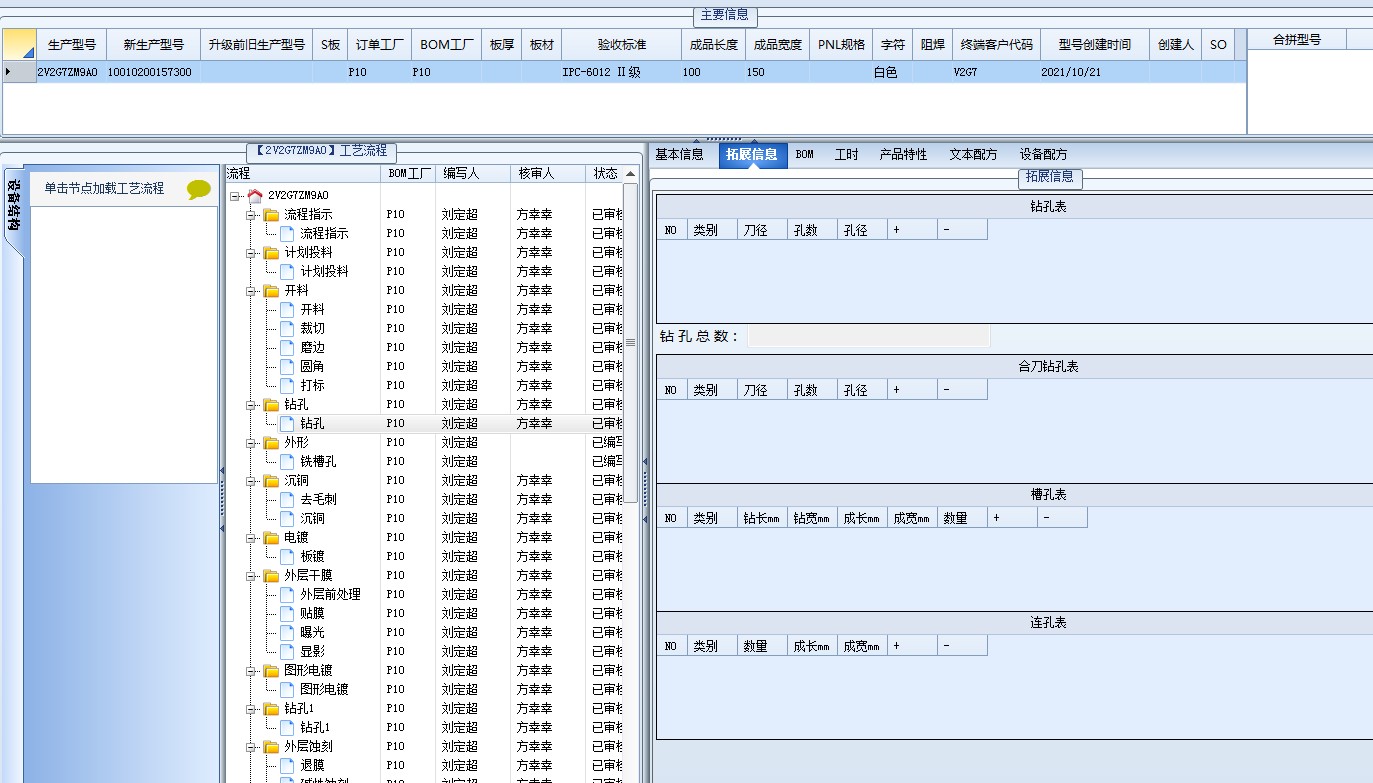Collapse the 钻孔 folder node

point(251,405)
